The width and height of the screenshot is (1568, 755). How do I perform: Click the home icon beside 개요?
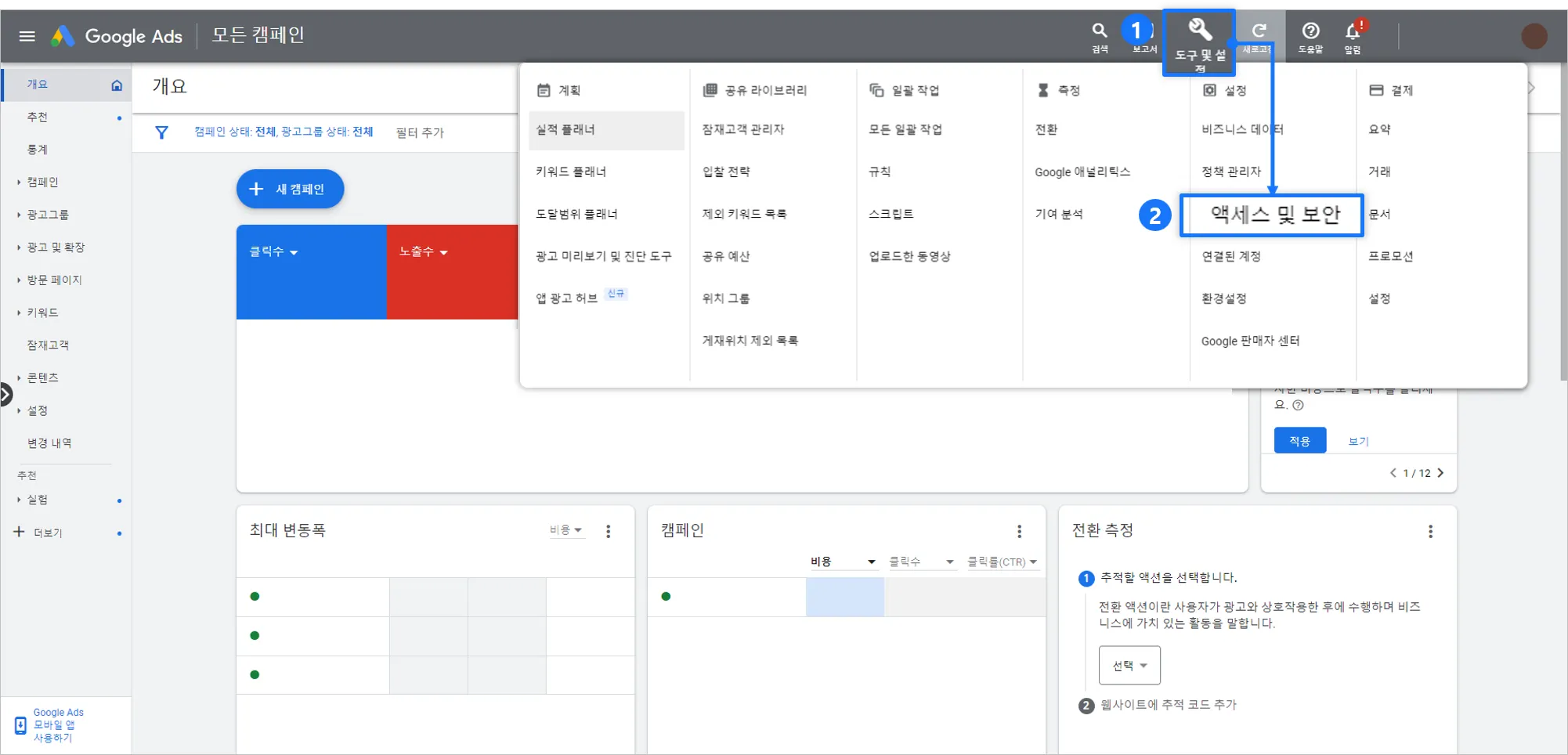[117, 85]
